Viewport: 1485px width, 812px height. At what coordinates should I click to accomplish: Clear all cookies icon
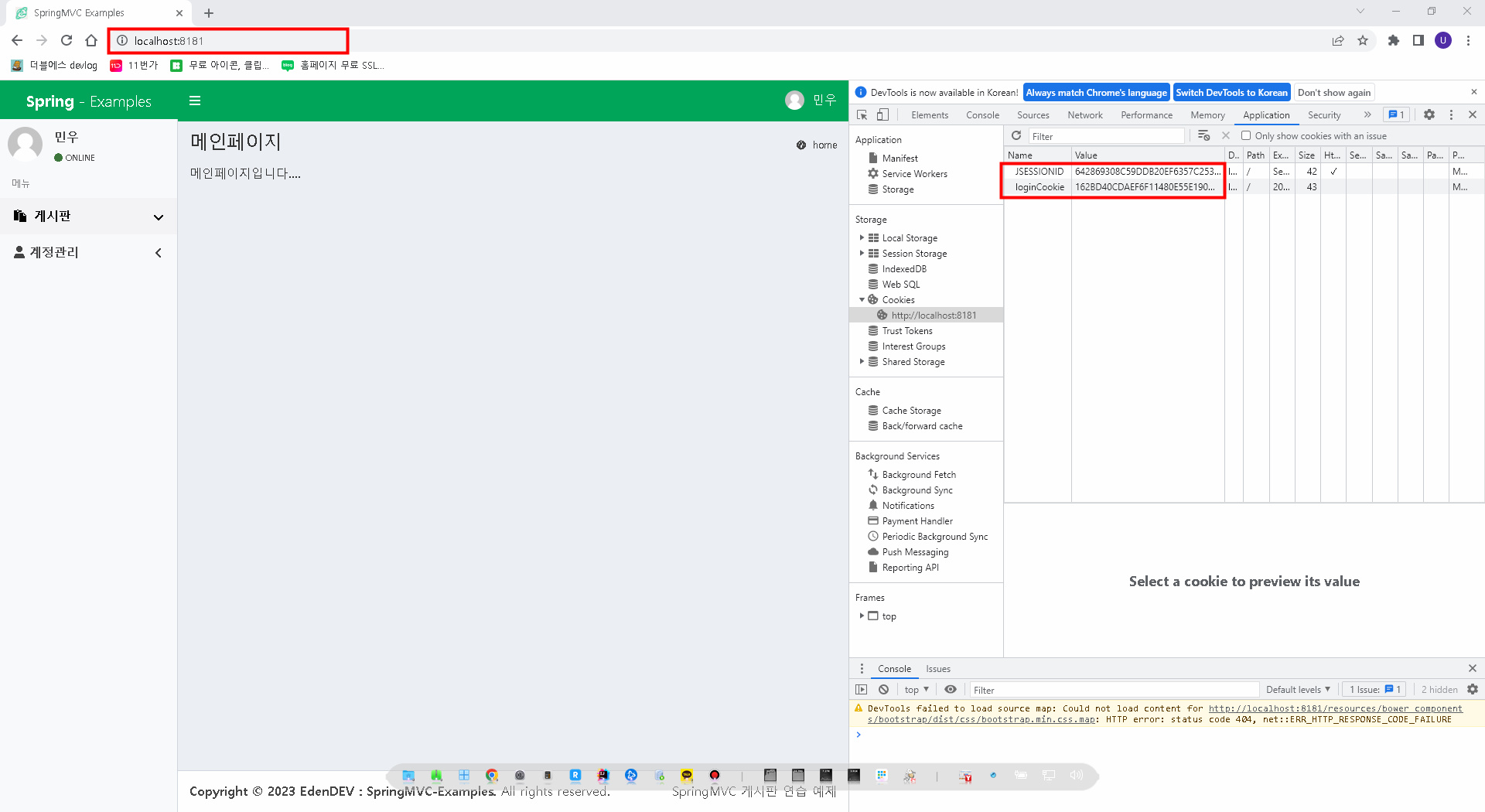tap(1203, 135)
